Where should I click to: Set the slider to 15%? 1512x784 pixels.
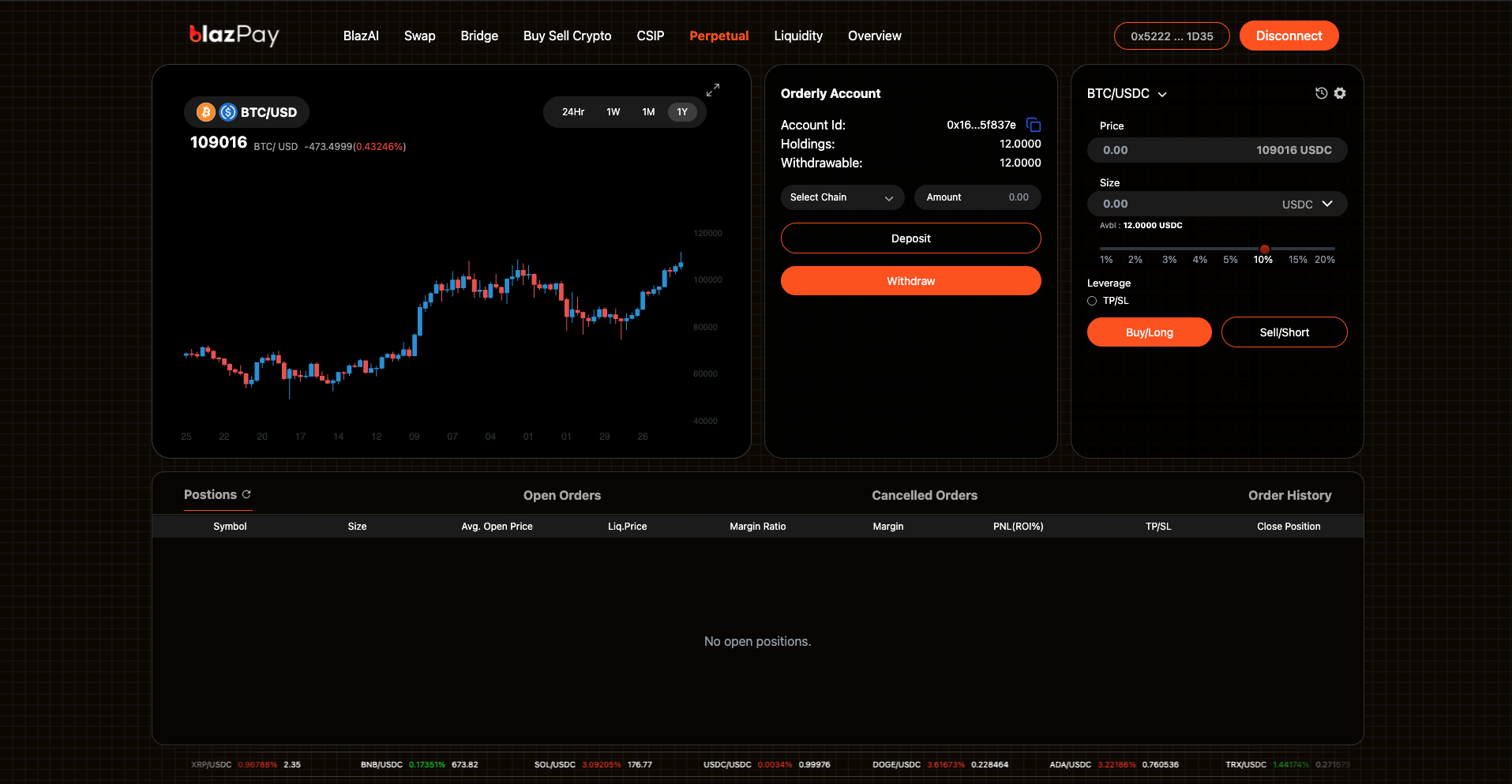1297,260
